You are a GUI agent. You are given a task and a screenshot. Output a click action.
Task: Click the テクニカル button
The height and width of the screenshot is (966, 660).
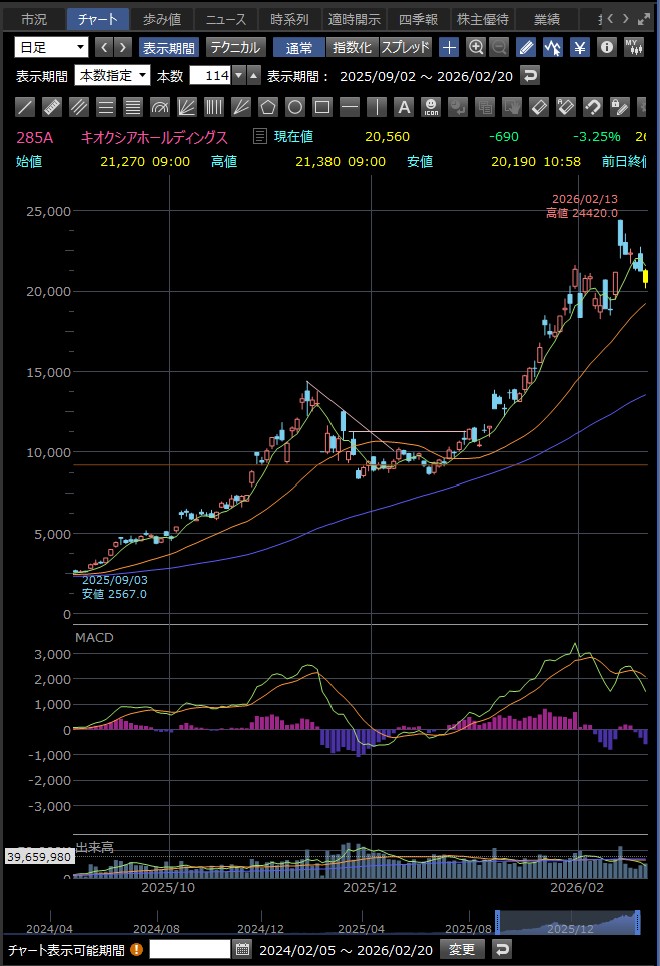tap(235, 47)
